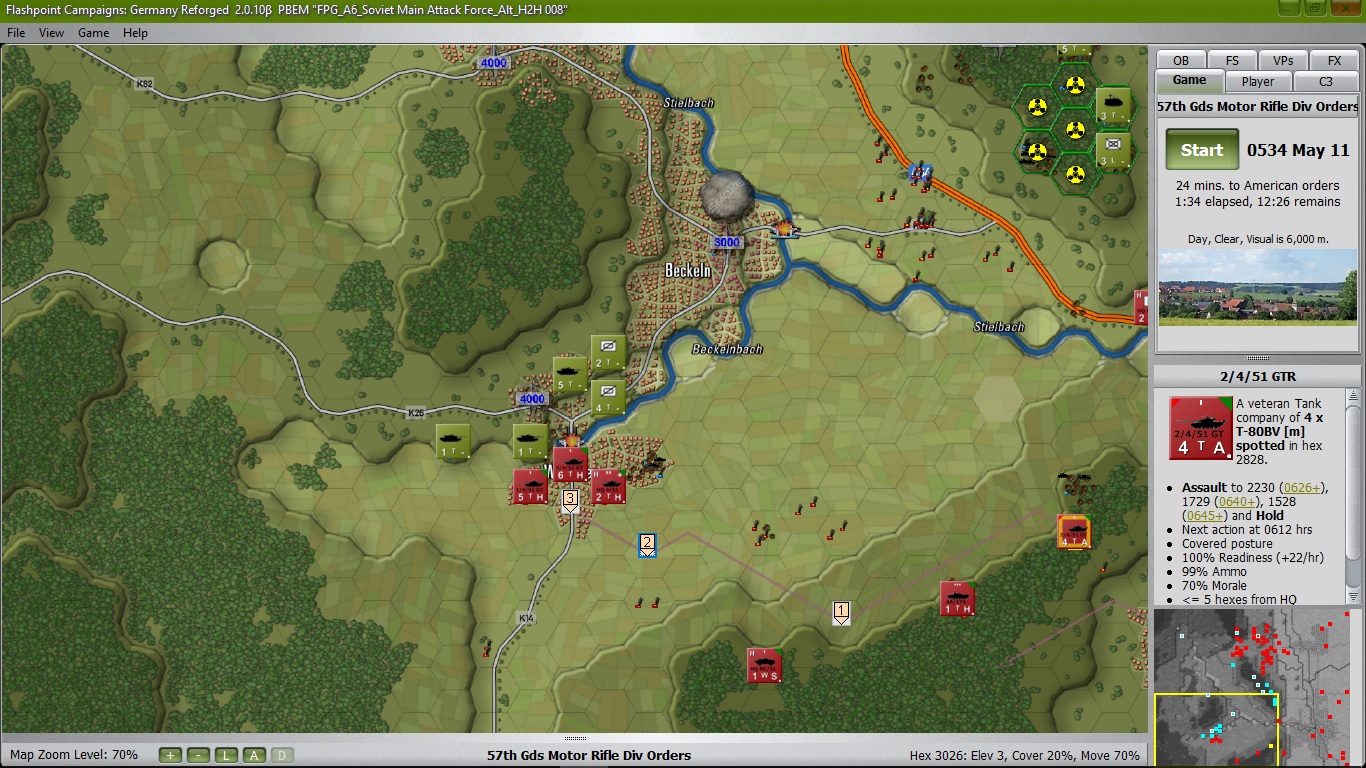
Task: Zoom out the map with minus button
Action: 198,755
